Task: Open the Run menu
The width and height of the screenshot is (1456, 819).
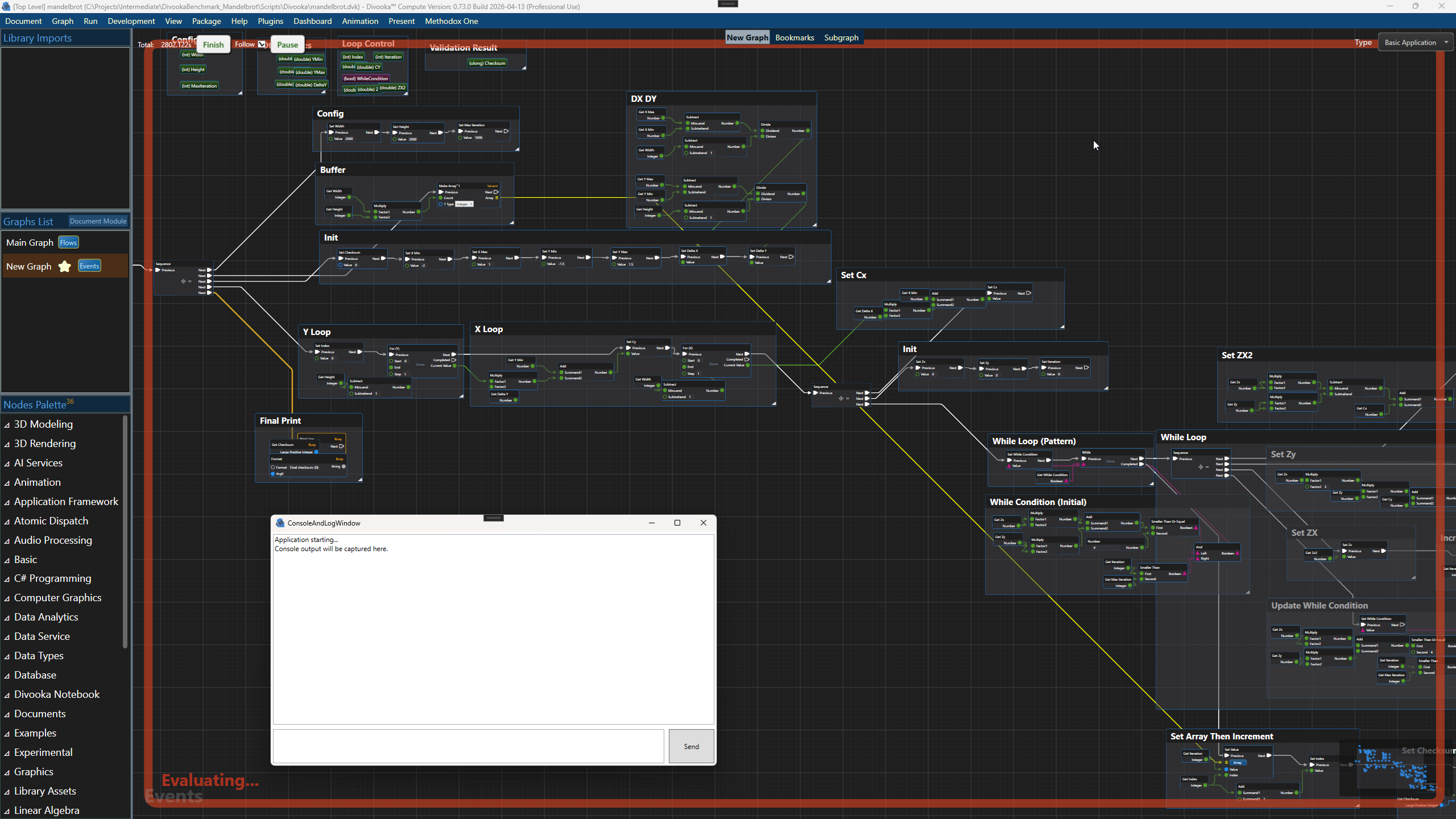Action: (90, 21)
